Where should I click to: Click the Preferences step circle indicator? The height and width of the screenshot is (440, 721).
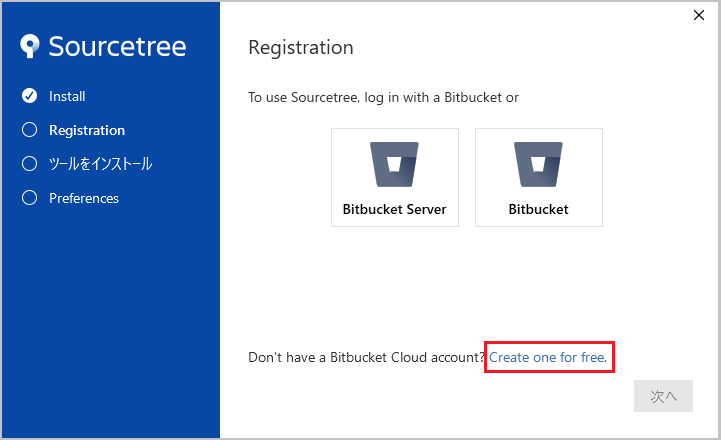pos(29,198)
